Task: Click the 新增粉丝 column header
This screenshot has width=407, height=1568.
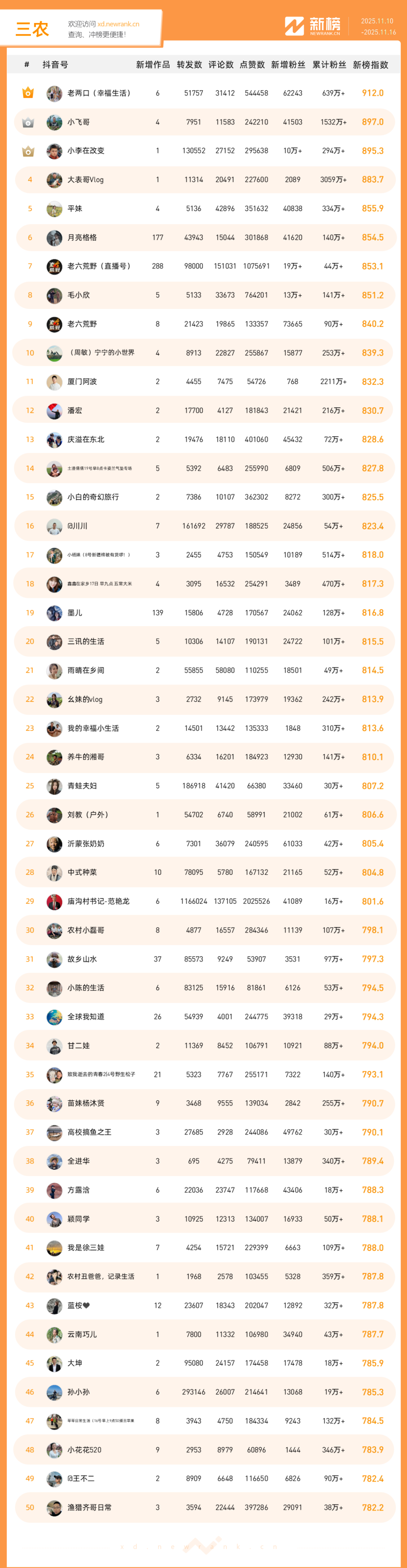Action: [288, 65]
